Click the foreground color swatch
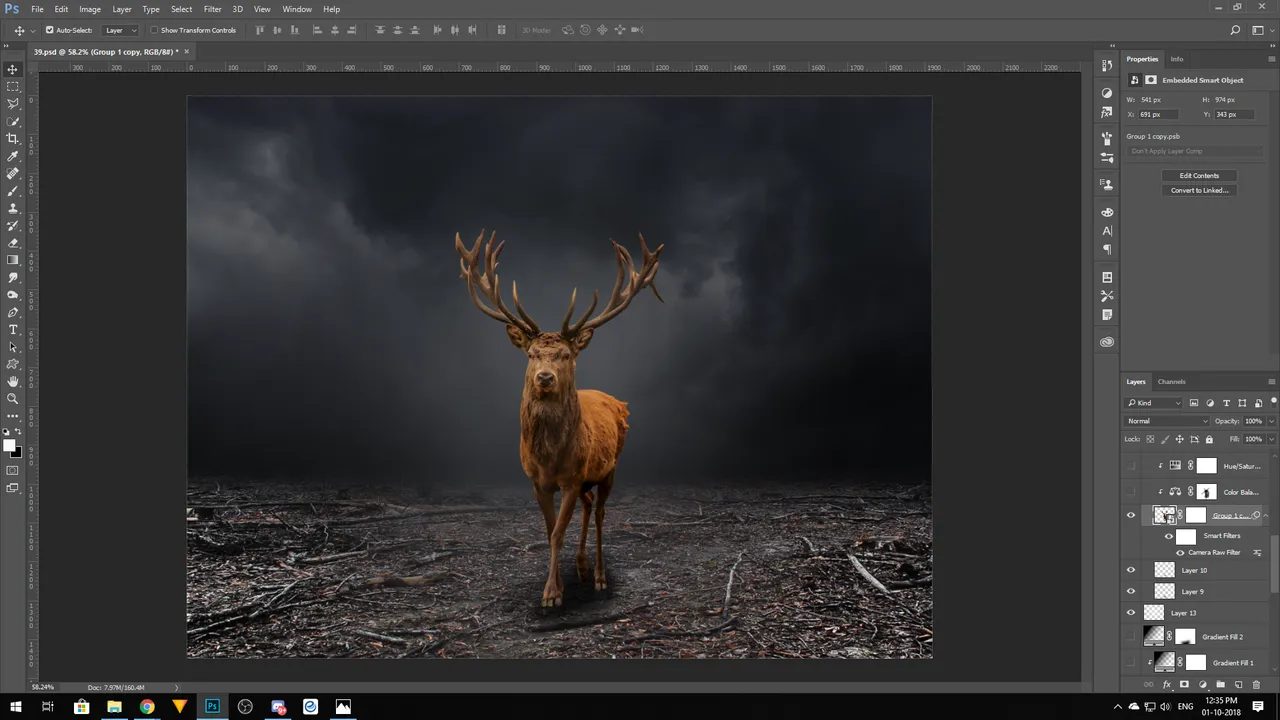The height and width of the screenshot is (720, 1280). (x=9, y=445)
